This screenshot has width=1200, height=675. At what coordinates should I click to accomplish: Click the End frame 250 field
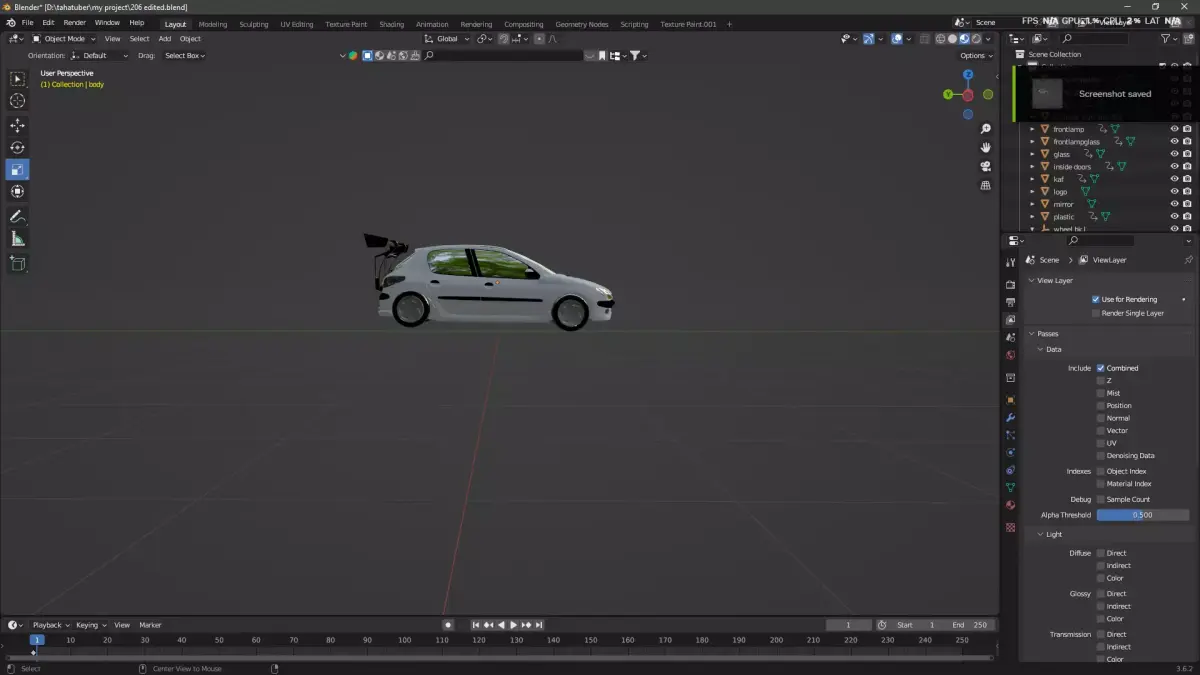969,625
